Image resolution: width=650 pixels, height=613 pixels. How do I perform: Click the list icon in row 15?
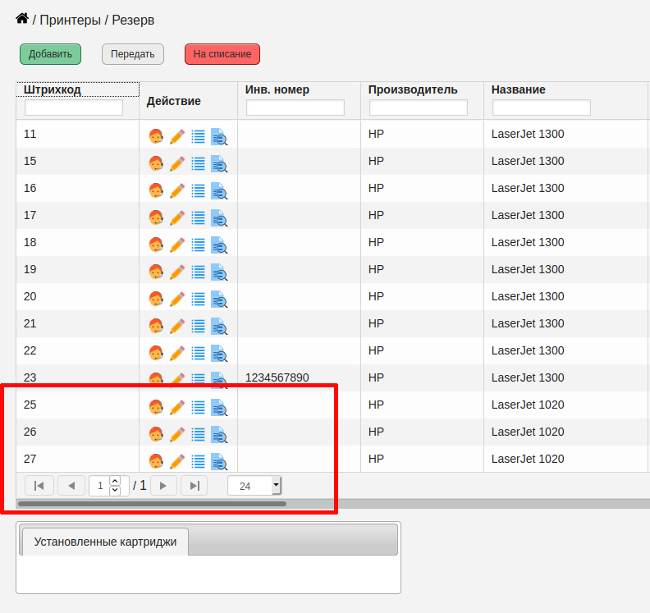pyautogui.click(x=198, y=164)
